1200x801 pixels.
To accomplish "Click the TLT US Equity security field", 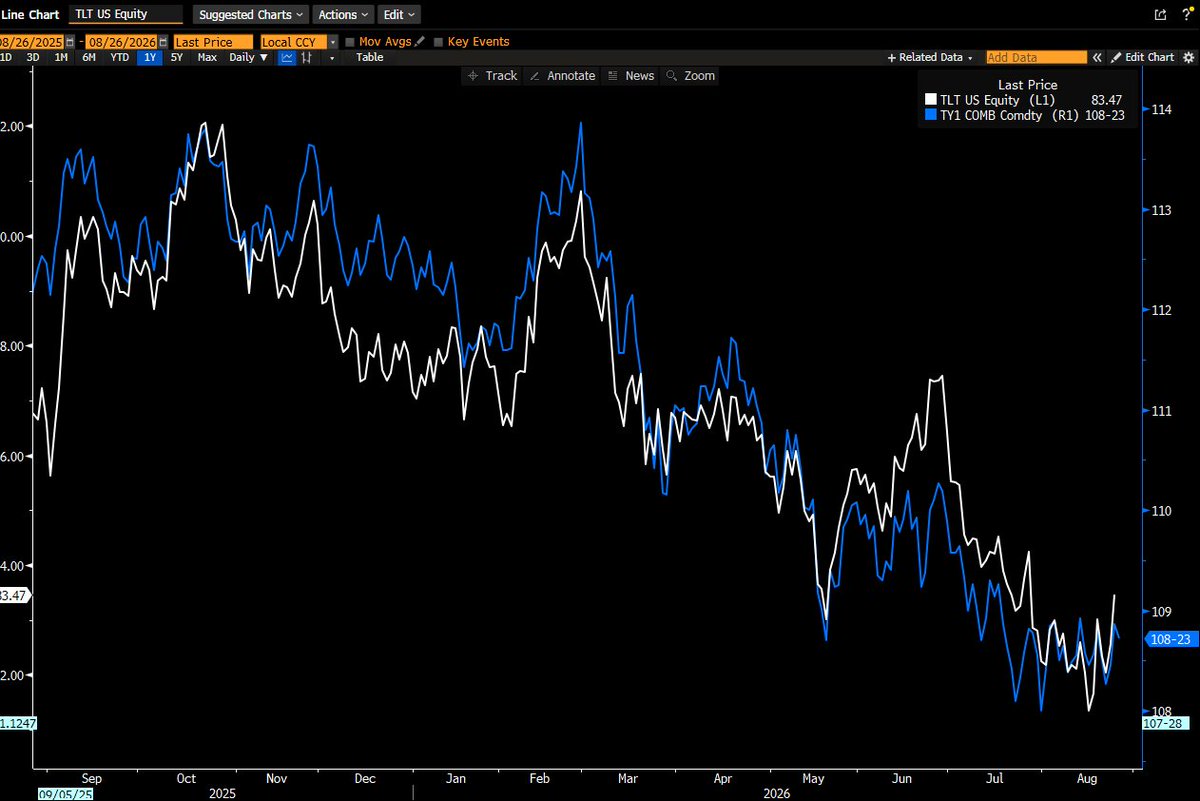I will tap(127, 15).
